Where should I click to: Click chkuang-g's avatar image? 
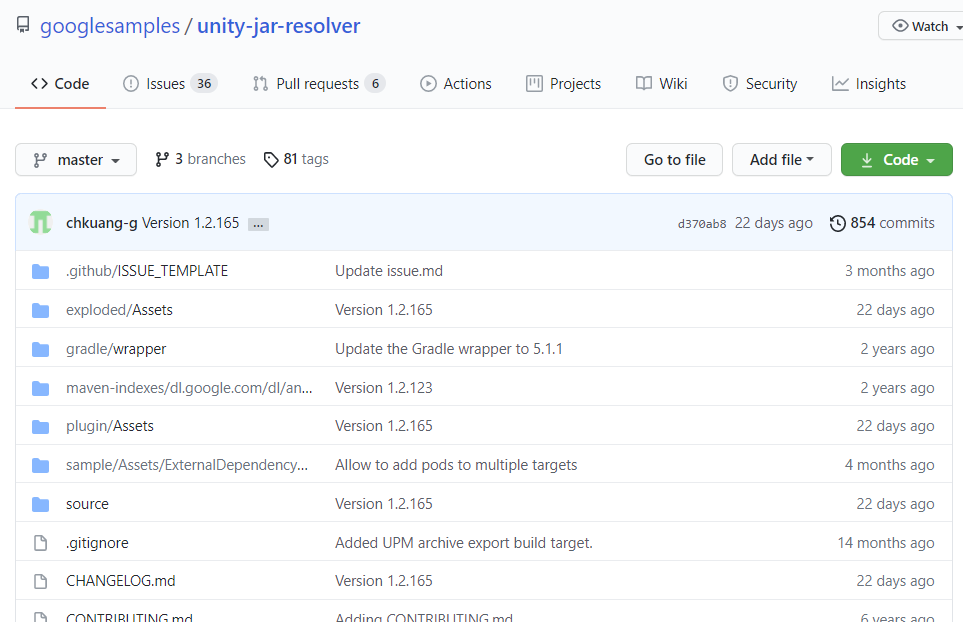point(40,222)
